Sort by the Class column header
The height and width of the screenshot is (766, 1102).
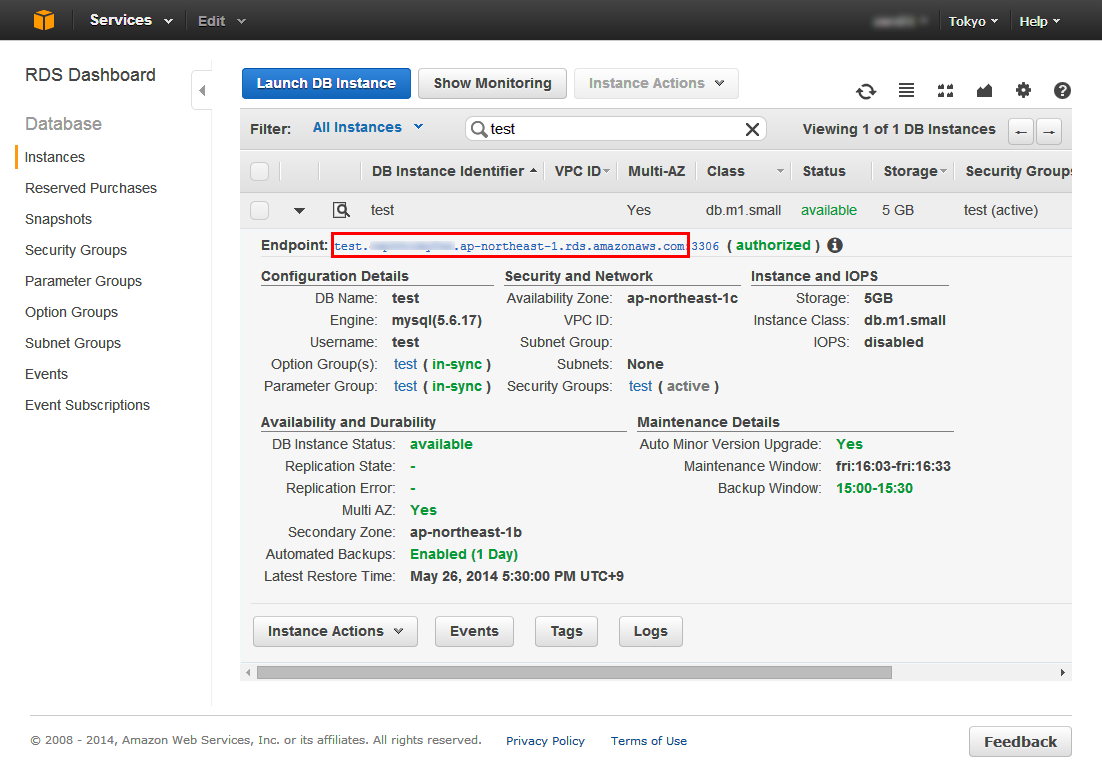(745, 171)
